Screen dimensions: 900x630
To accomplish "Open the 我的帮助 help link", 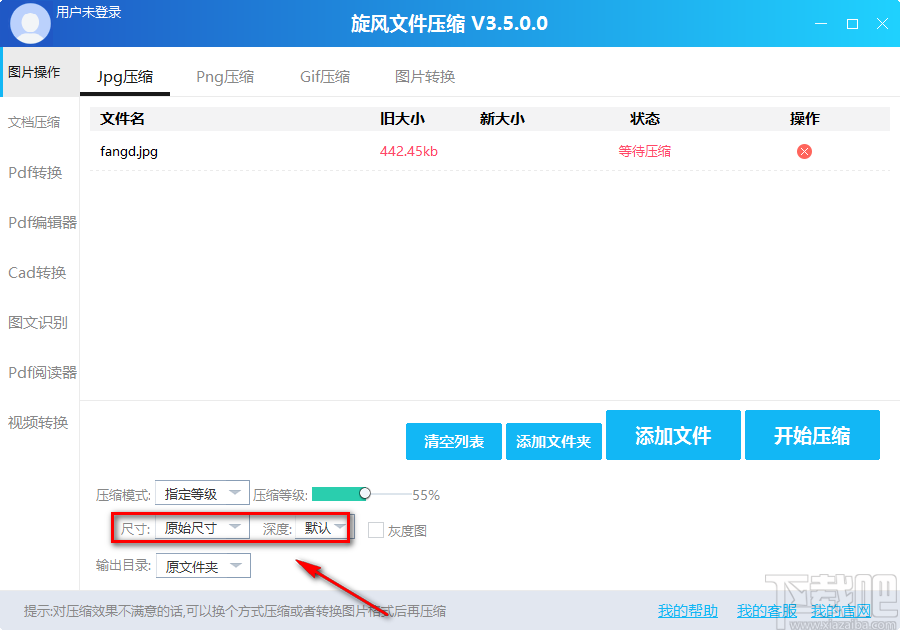I will coord(687,610).
